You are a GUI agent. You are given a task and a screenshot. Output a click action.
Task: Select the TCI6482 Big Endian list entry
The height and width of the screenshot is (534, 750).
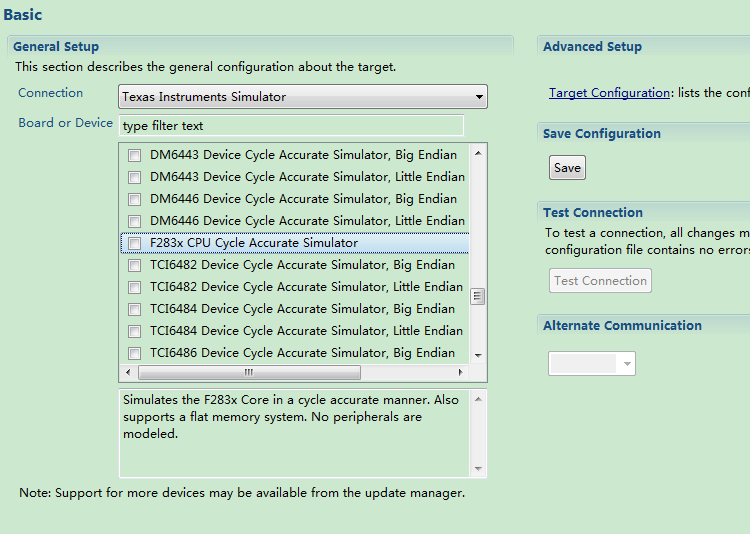click(302, 265)
